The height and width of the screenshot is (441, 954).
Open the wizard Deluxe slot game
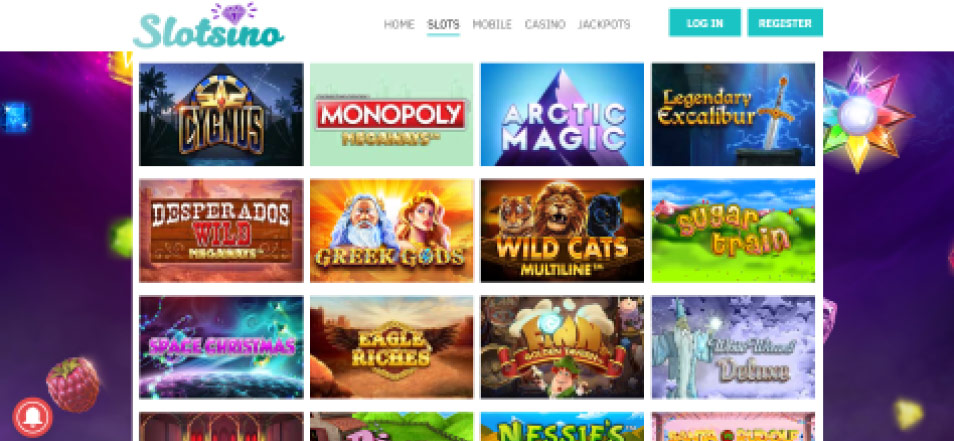[733, 347]
